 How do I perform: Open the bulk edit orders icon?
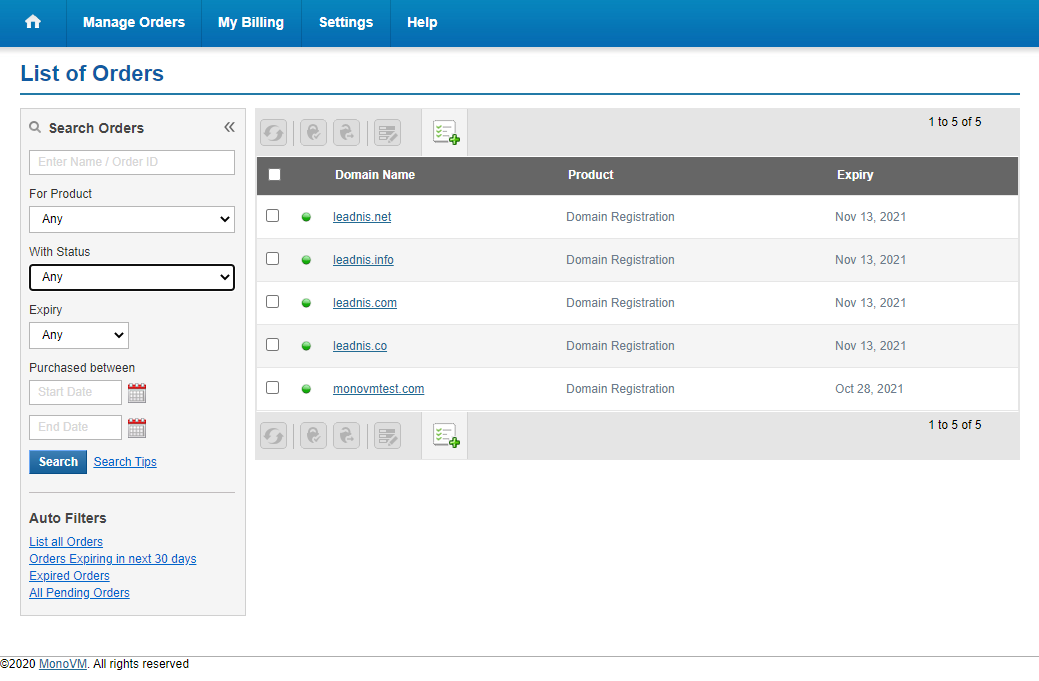coord(387,132)
